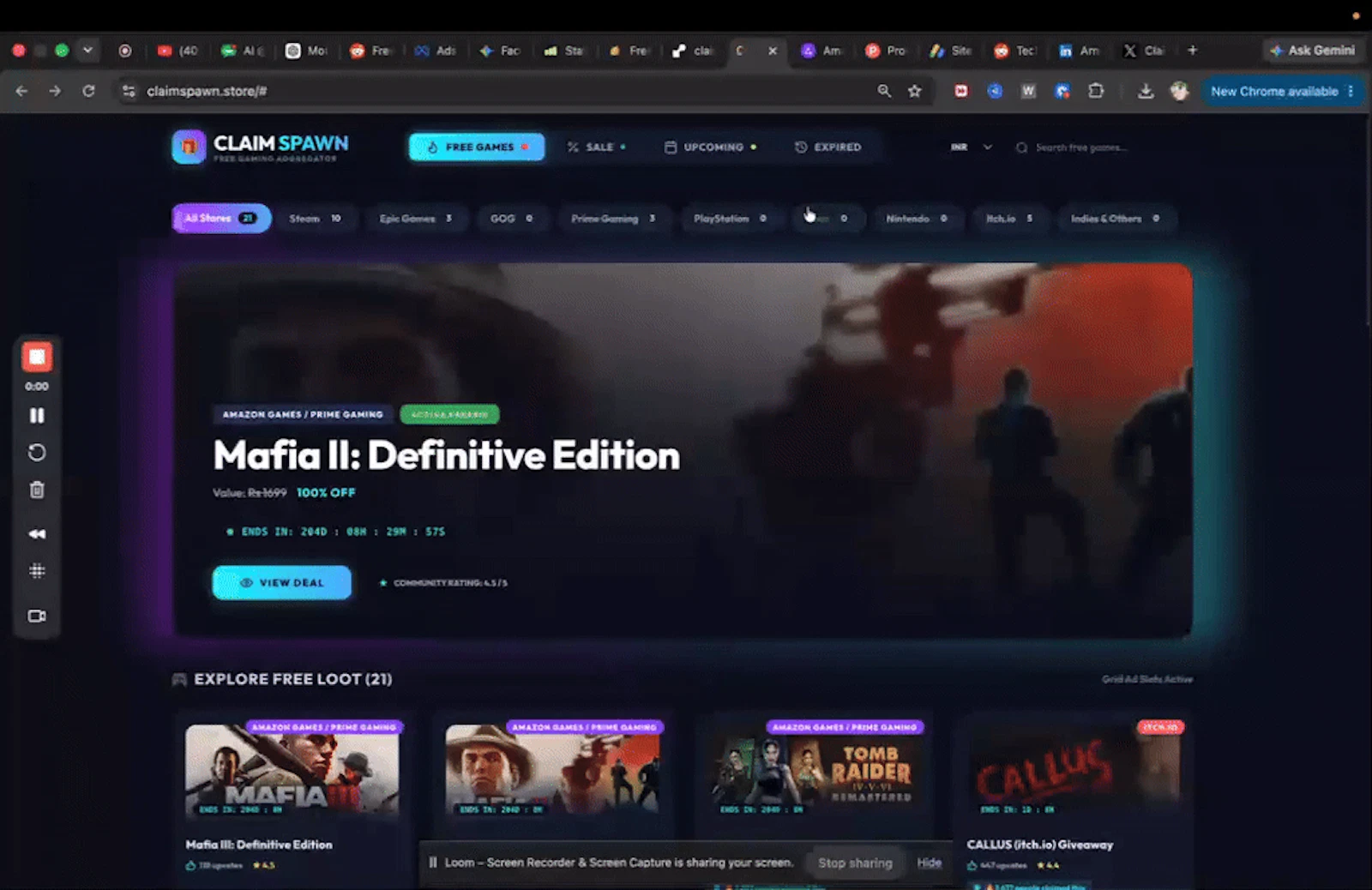Click the Explore Free Loot (21) heading
Image resolution: width=1372 pixels, height=890 pixels.
(293, 679)
